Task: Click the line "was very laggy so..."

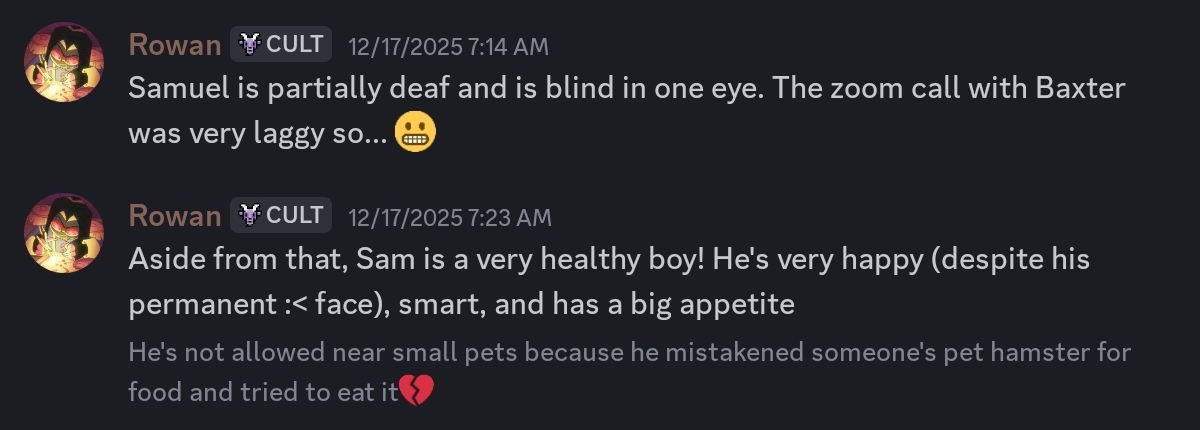Action: point(258,133)
